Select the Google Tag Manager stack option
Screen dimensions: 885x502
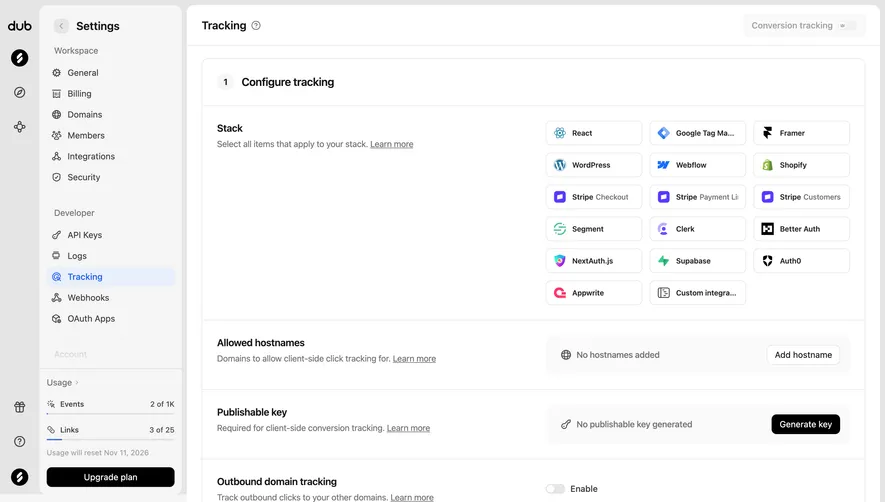click(698, 133)
